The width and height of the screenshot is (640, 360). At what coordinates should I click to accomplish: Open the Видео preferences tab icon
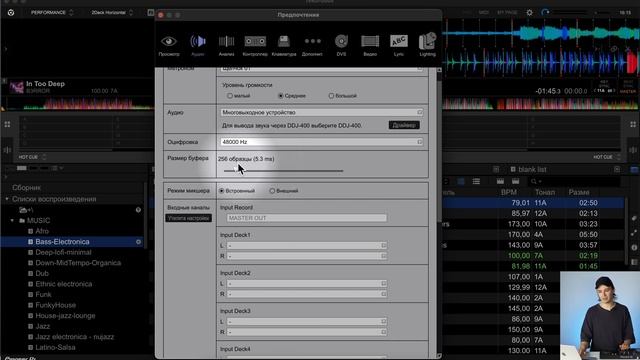coord(370,41)
